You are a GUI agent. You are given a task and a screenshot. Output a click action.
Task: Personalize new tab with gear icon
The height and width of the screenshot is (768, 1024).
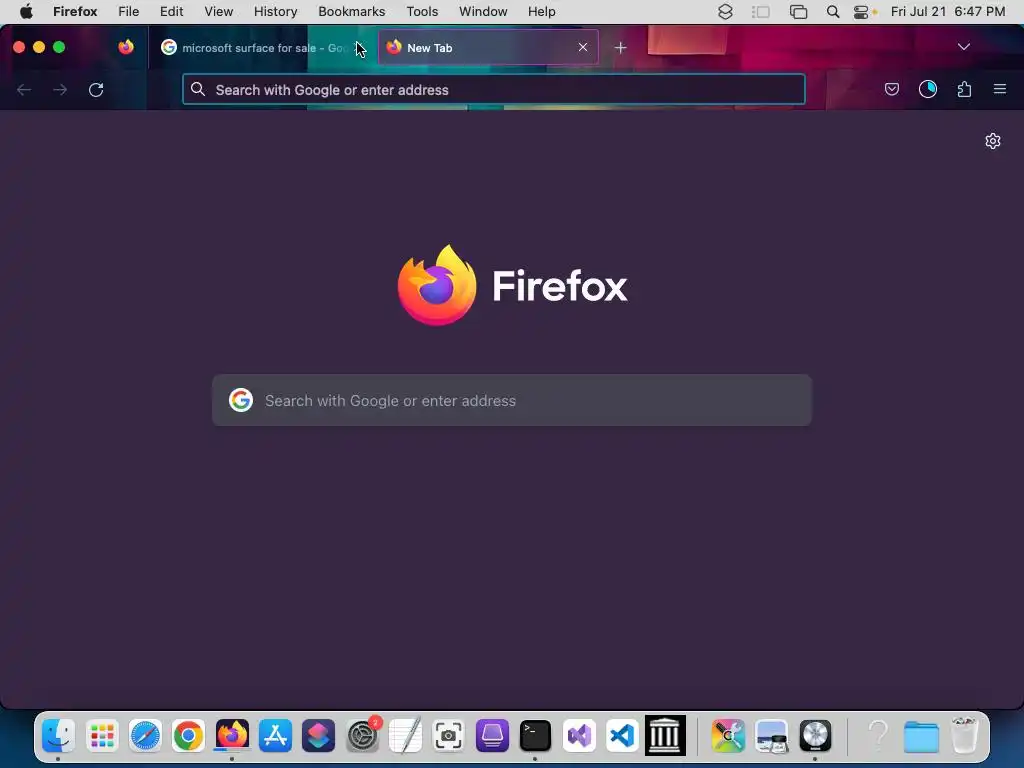pyautogui.click(x=993, y=141)
